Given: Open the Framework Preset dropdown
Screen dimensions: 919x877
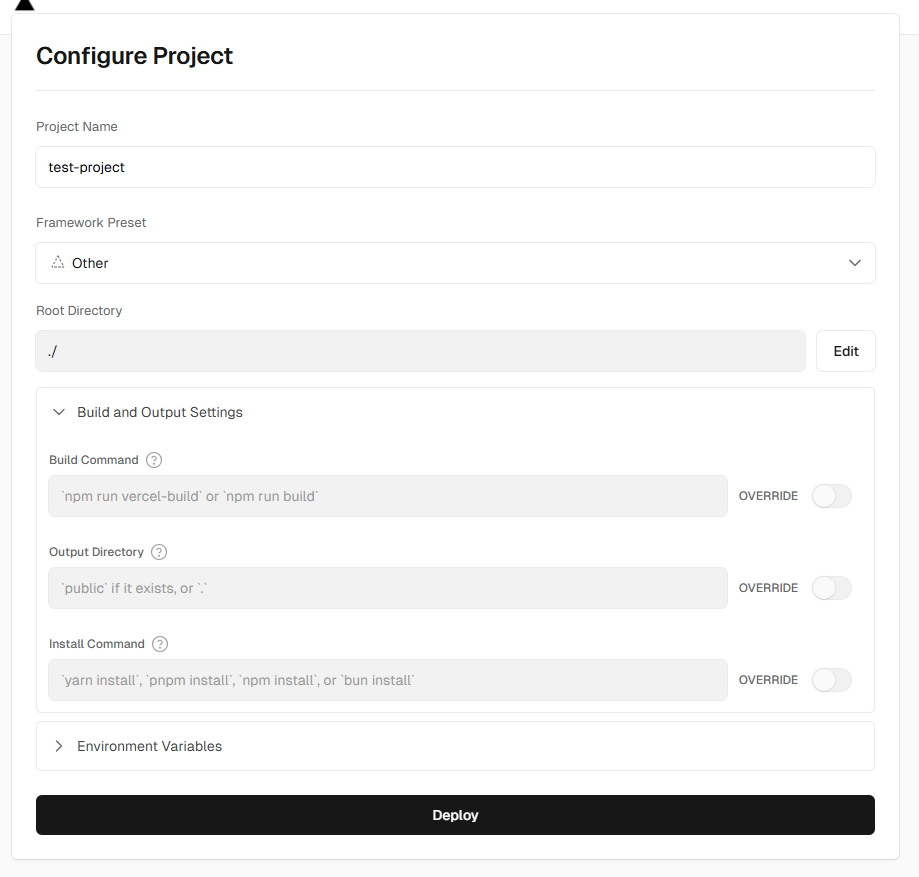Looking at the screenshot, I should coord(455,263).
